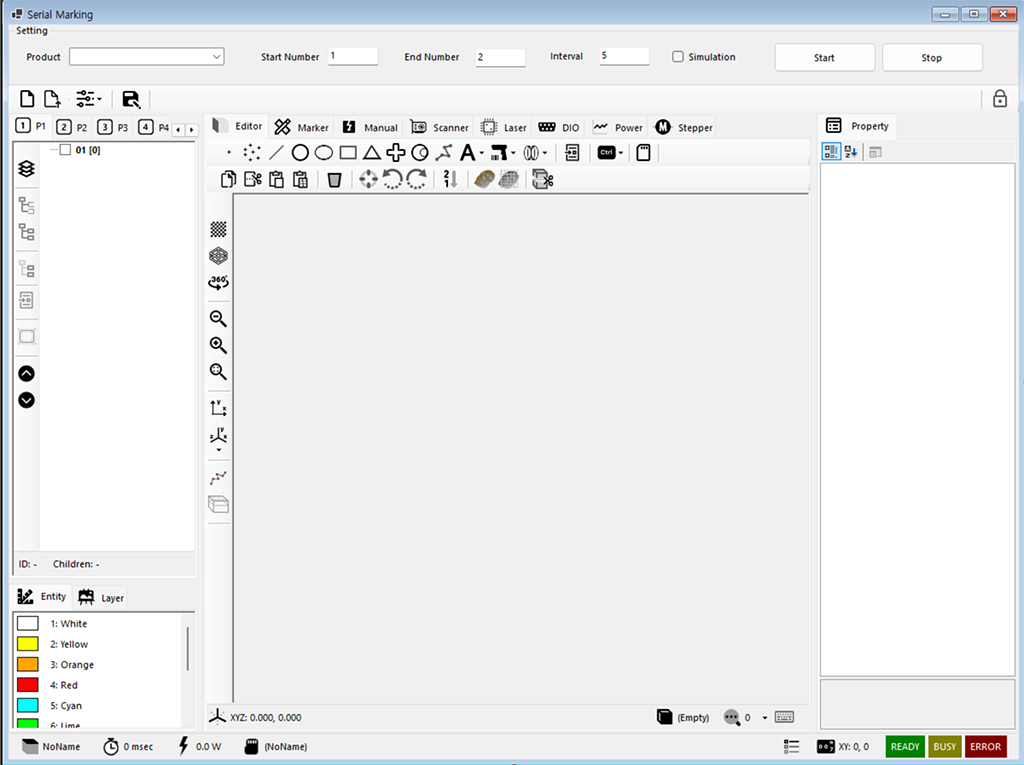Click the zoom out magnifier icon
The image size is (1024, 765).
(x=218, y=320)
